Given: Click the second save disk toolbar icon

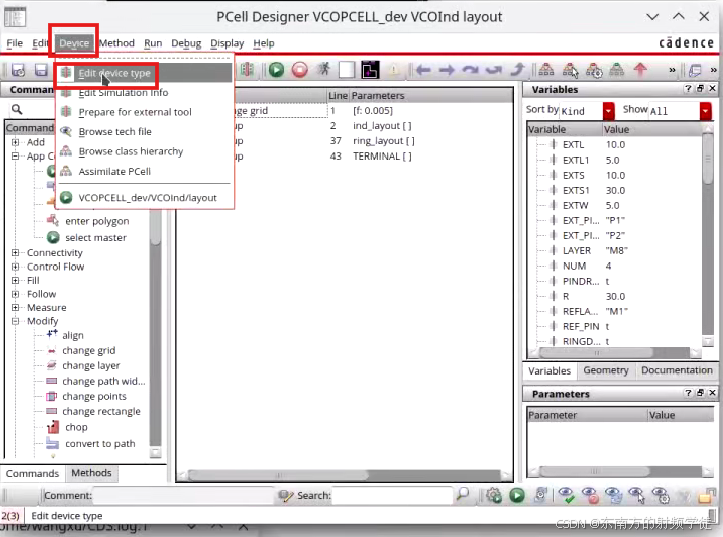Looking at the screenshot, I should (41, 70).
